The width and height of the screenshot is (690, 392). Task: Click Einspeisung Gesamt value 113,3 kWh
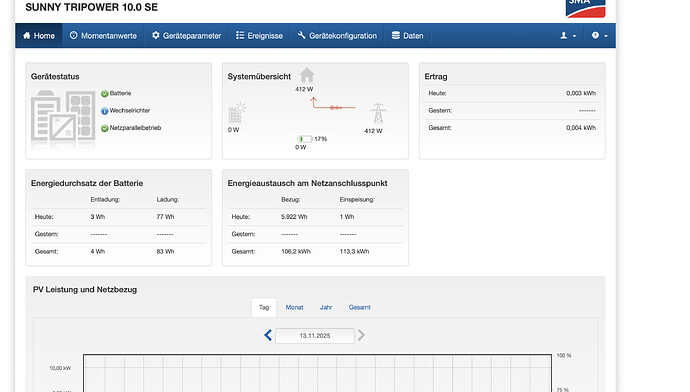354,252
